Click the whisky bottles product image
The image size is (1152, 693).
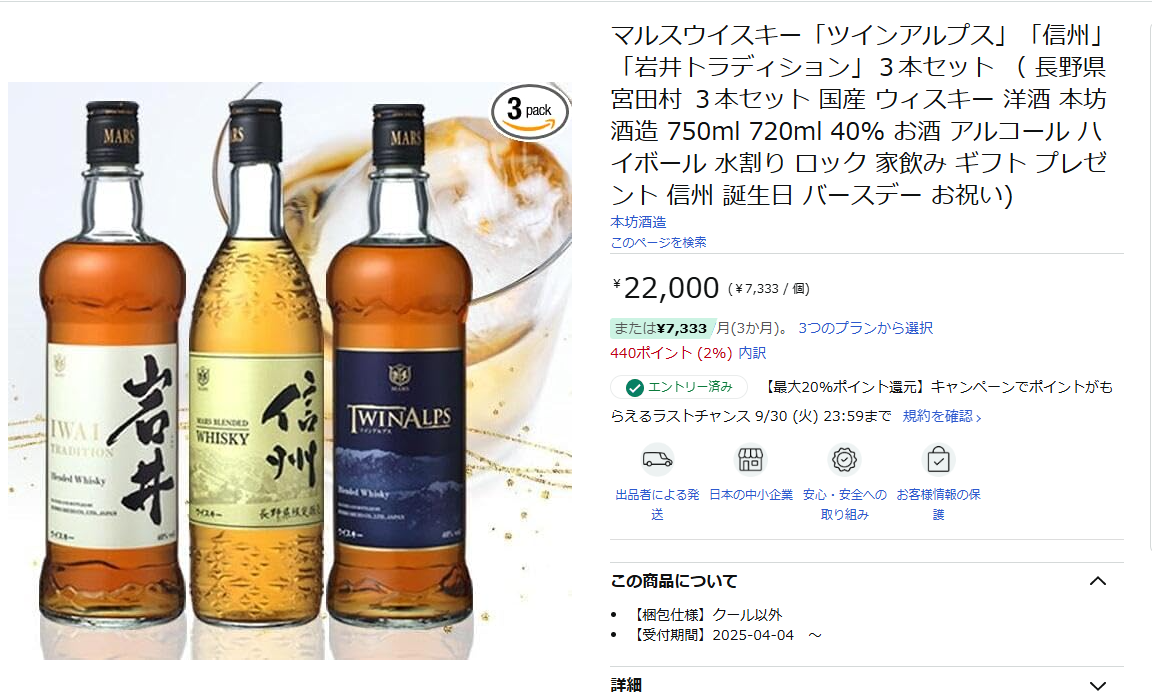(x=289, y=371)
